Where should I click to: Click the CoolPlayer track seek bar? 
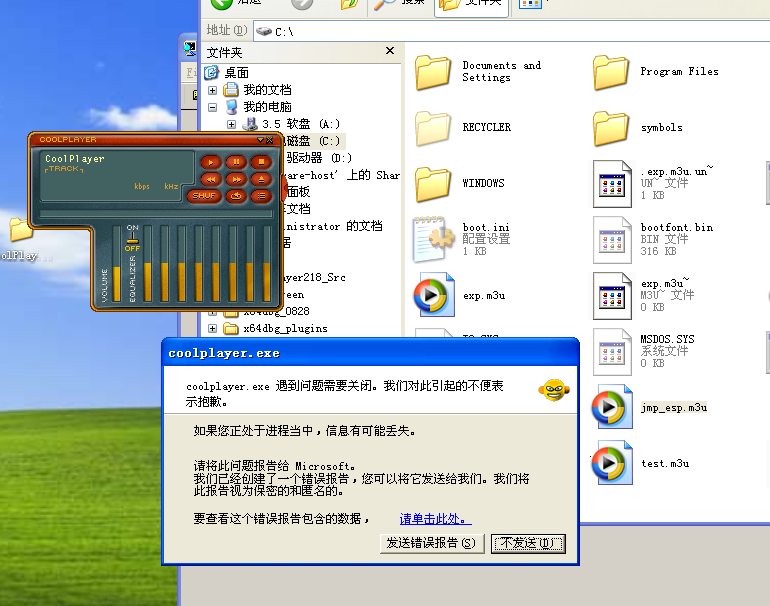(156, 214)
